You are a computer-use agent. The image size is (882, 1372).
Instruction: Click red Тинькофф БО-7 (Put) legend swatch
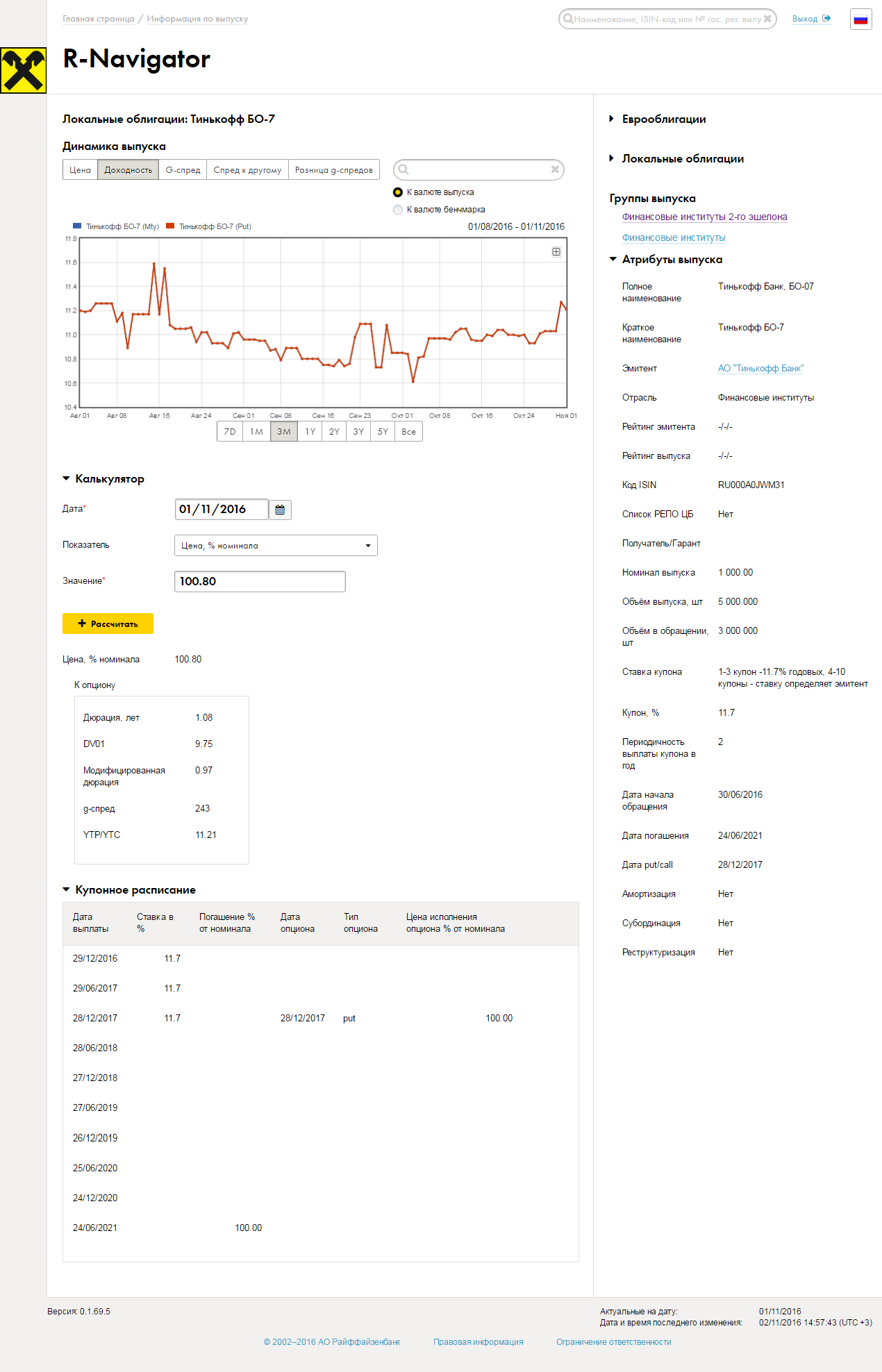pos(170,226)
